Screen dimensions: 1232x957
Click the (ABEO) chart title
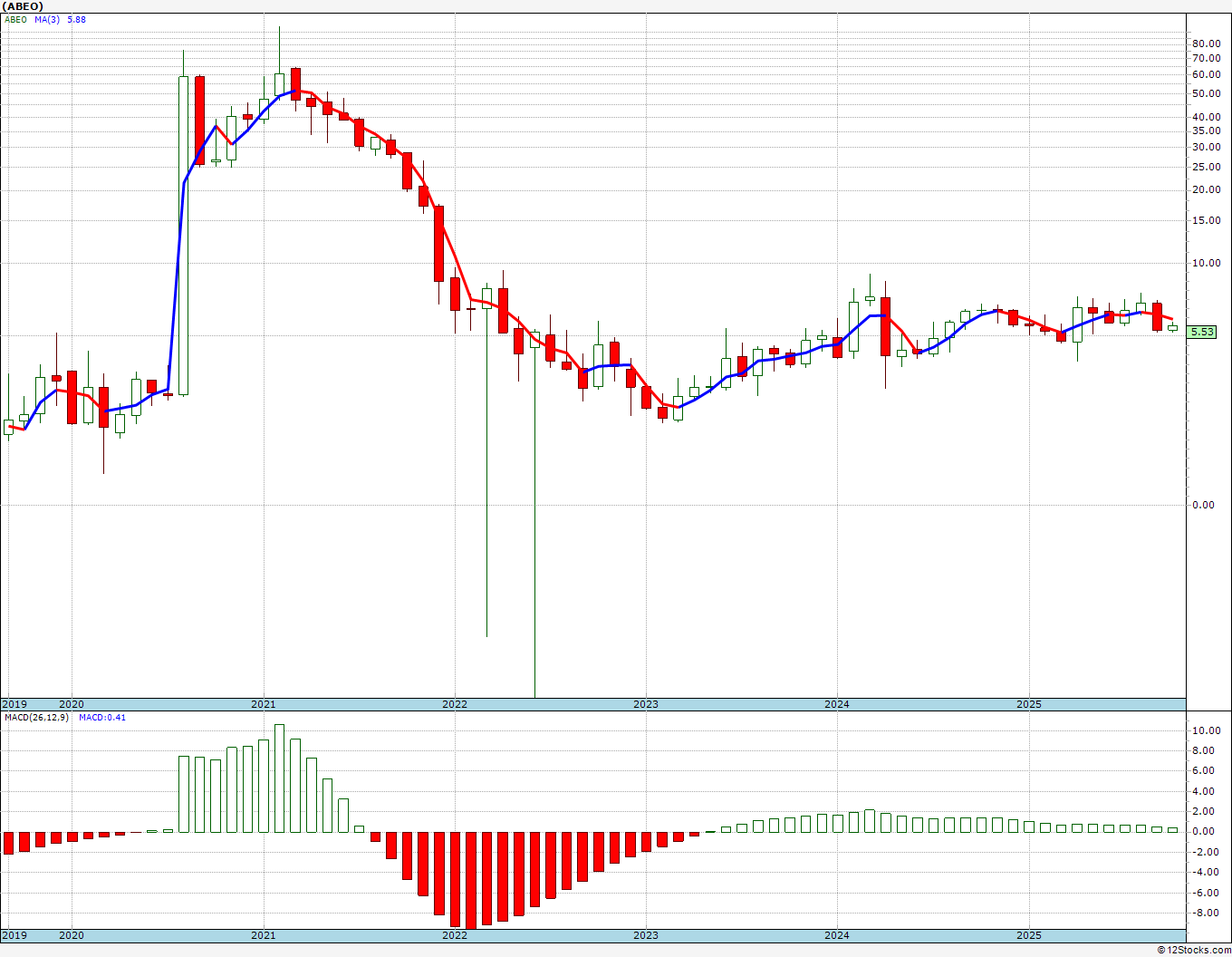(x=22, y=6)
